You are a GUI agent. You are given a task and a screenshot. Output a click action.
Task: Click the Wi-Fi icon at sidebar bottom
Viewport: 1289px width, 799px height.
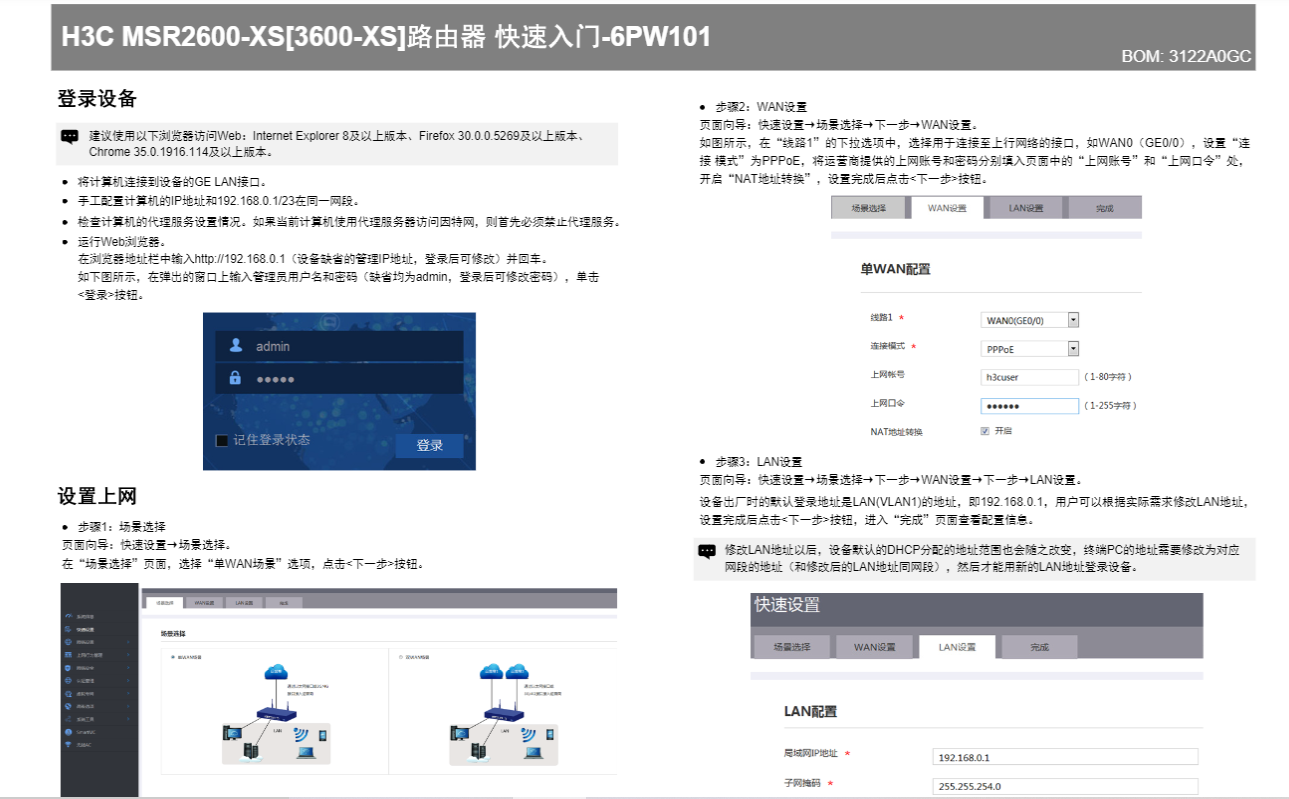pyautogui.click(x=67, y=745)
